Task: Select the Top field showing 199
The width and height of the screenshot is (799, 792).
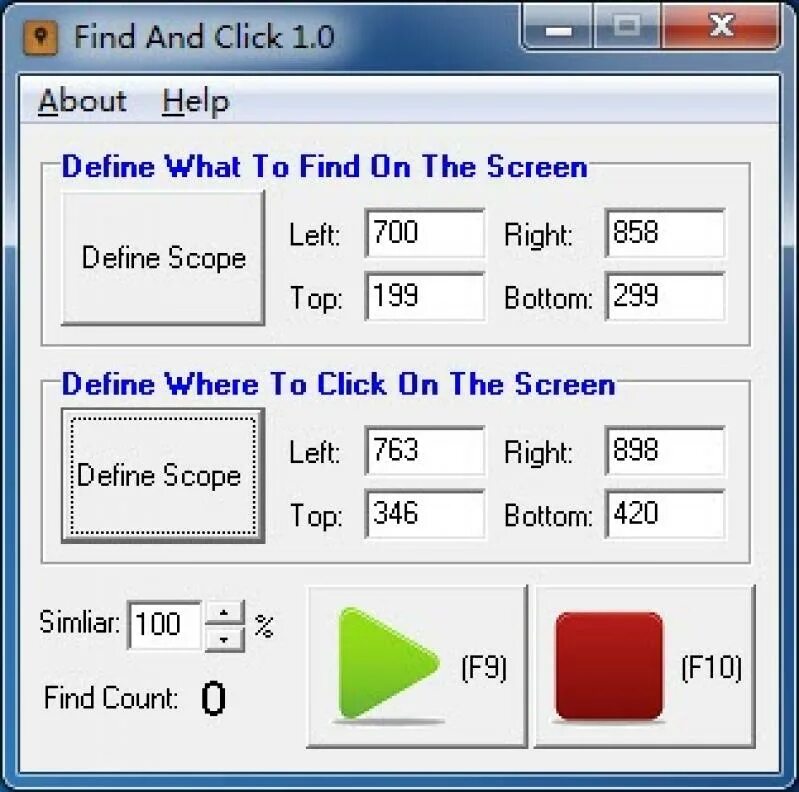Action: coord(425,296)
